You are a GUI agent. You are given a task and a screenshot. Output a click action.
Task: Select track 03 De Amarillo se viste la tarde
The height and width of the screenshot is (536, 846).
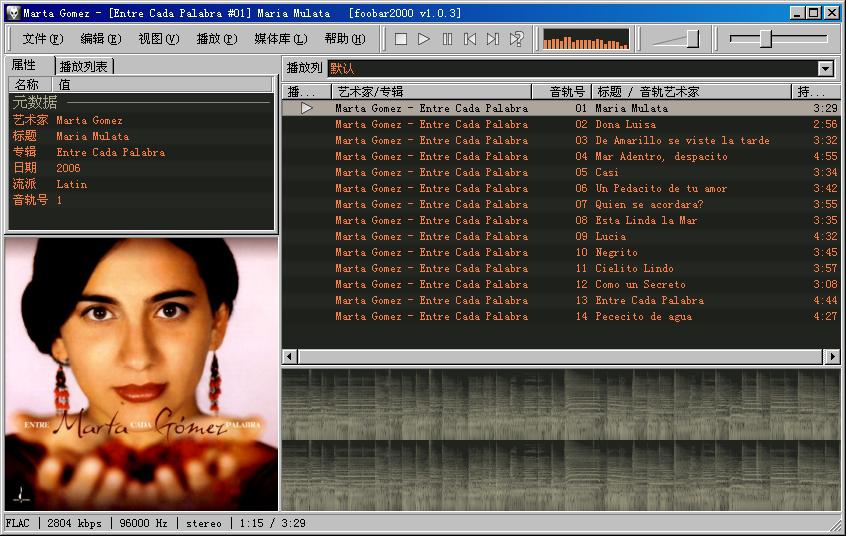click(561, 140)
